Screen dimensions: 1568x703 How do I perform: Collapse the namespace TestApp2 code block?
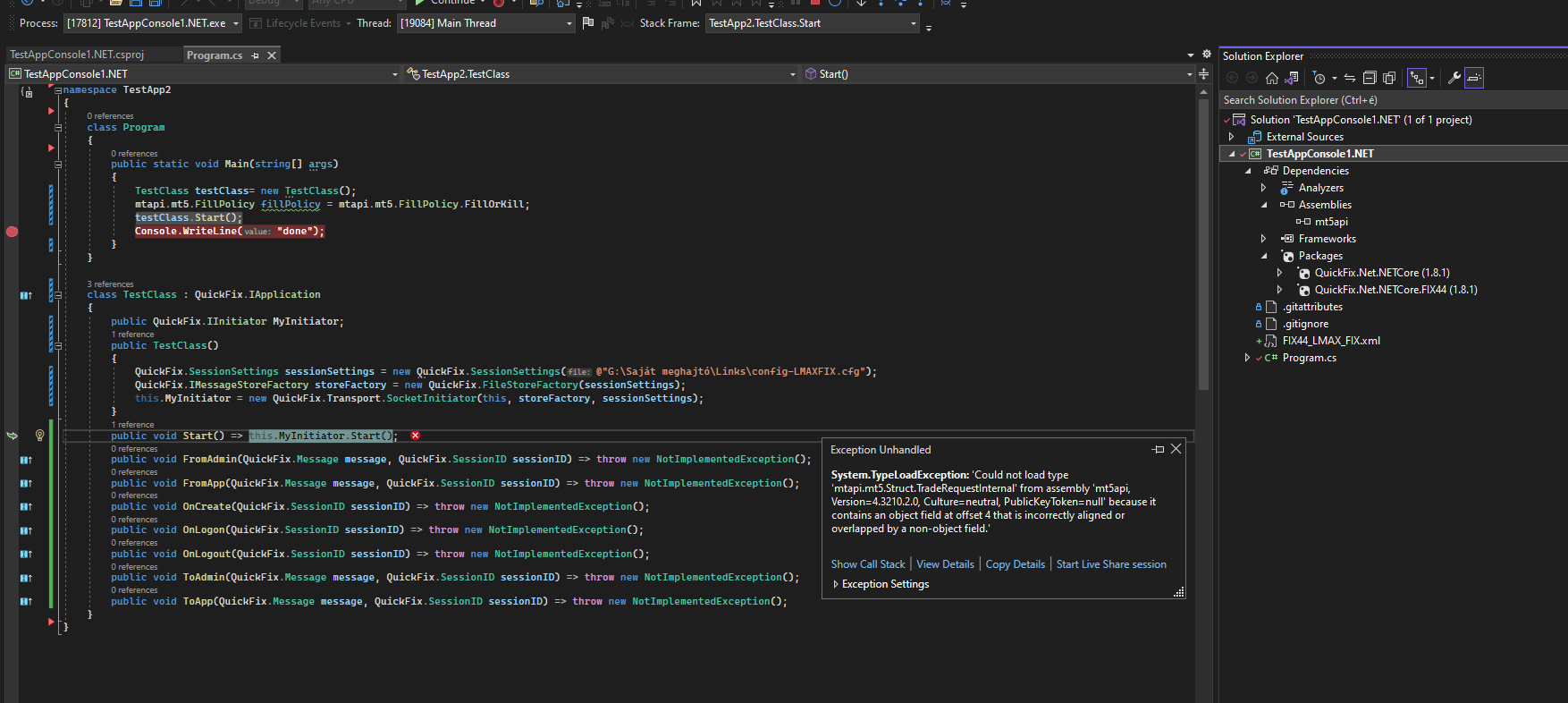(x=58, y=90)
